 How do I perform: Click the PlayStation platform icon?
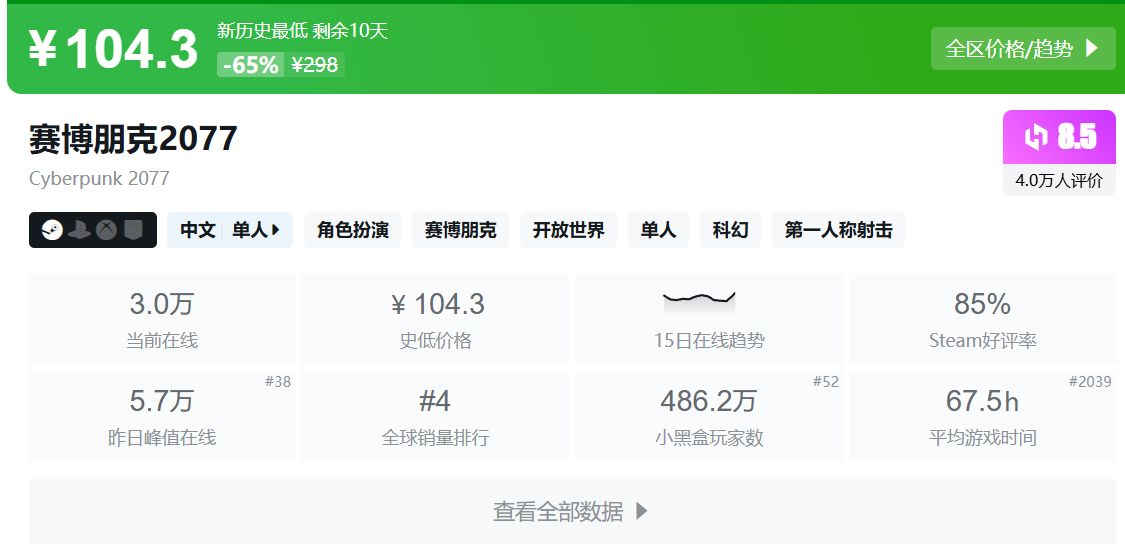tap(79, 230)
